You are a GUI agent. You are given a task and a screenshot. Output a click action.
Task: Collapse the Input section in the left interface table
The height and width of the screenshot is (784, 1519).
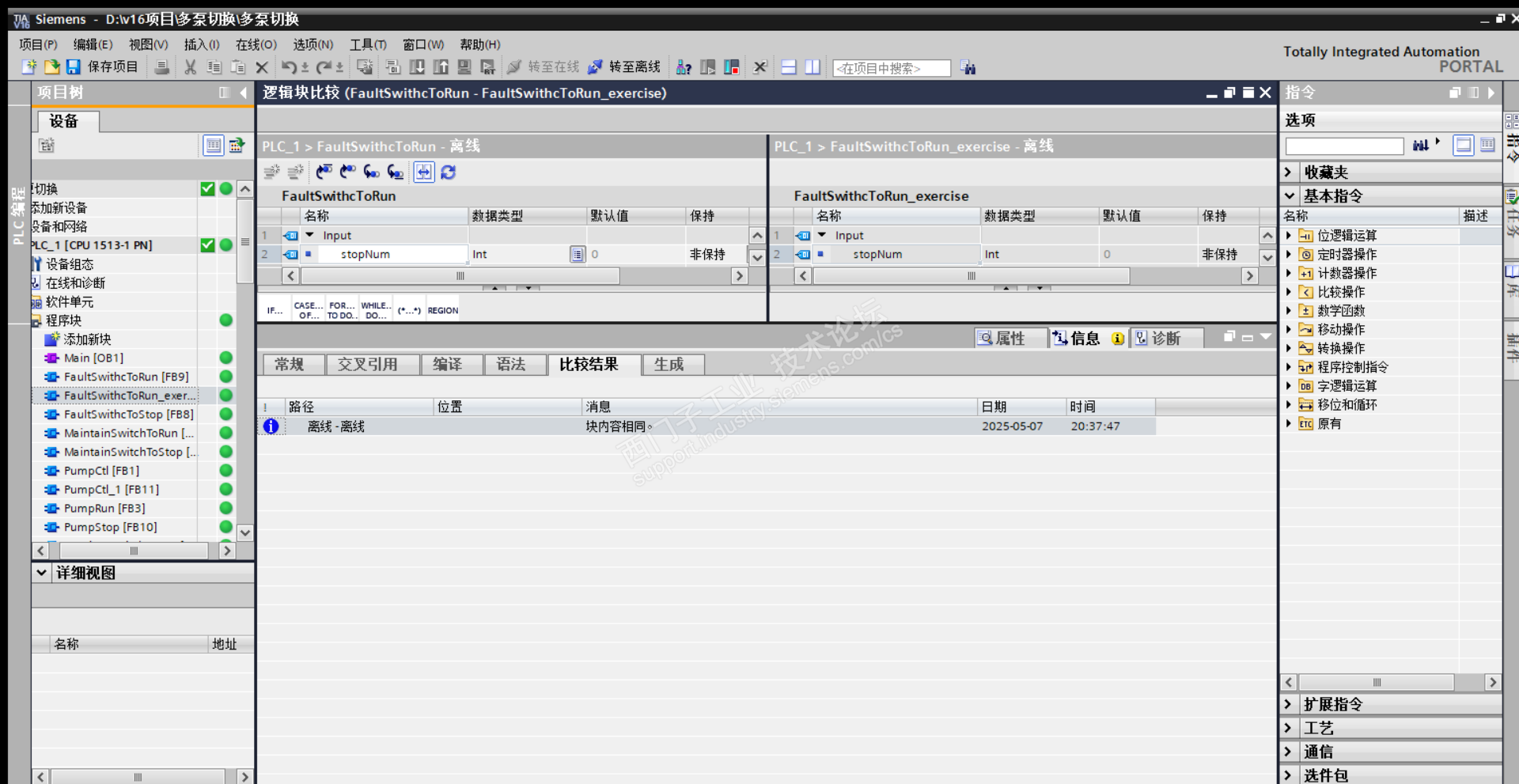tap(310, 235)
